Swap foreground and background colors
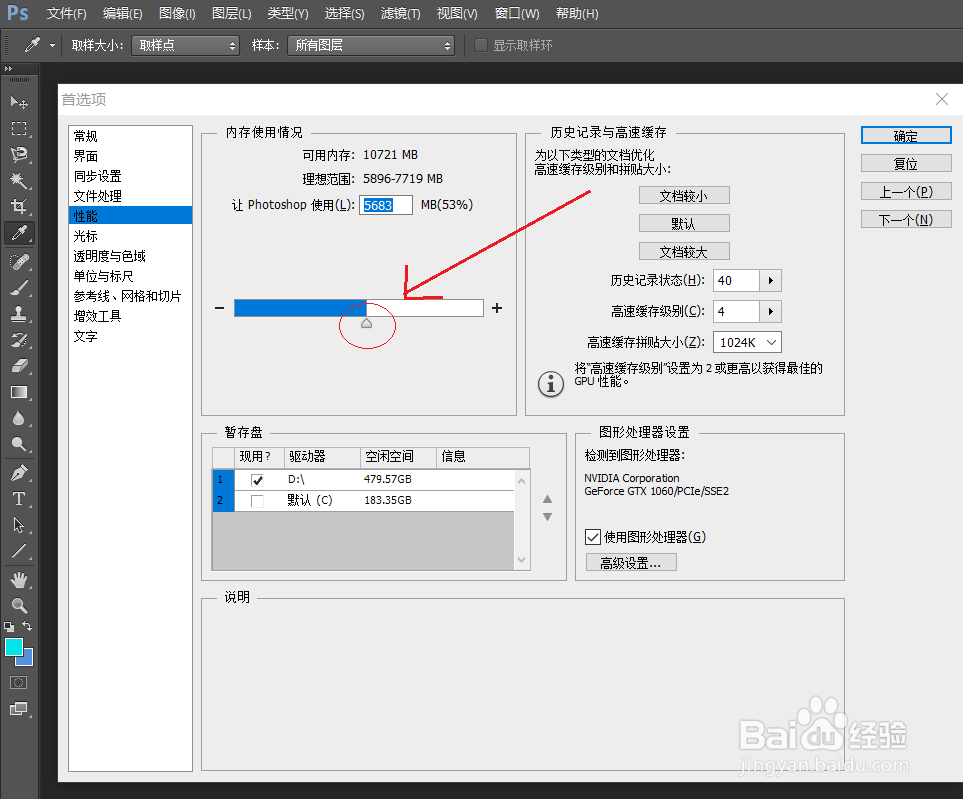 [27, 626]
